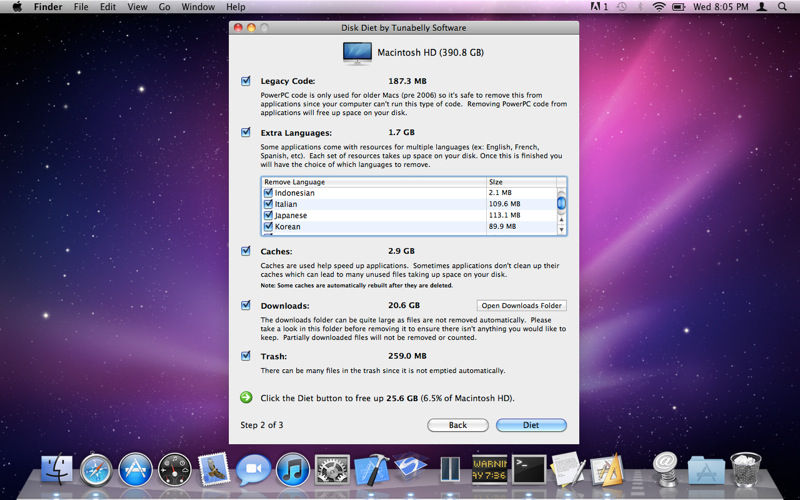Open the File menu

coord(81,7)
